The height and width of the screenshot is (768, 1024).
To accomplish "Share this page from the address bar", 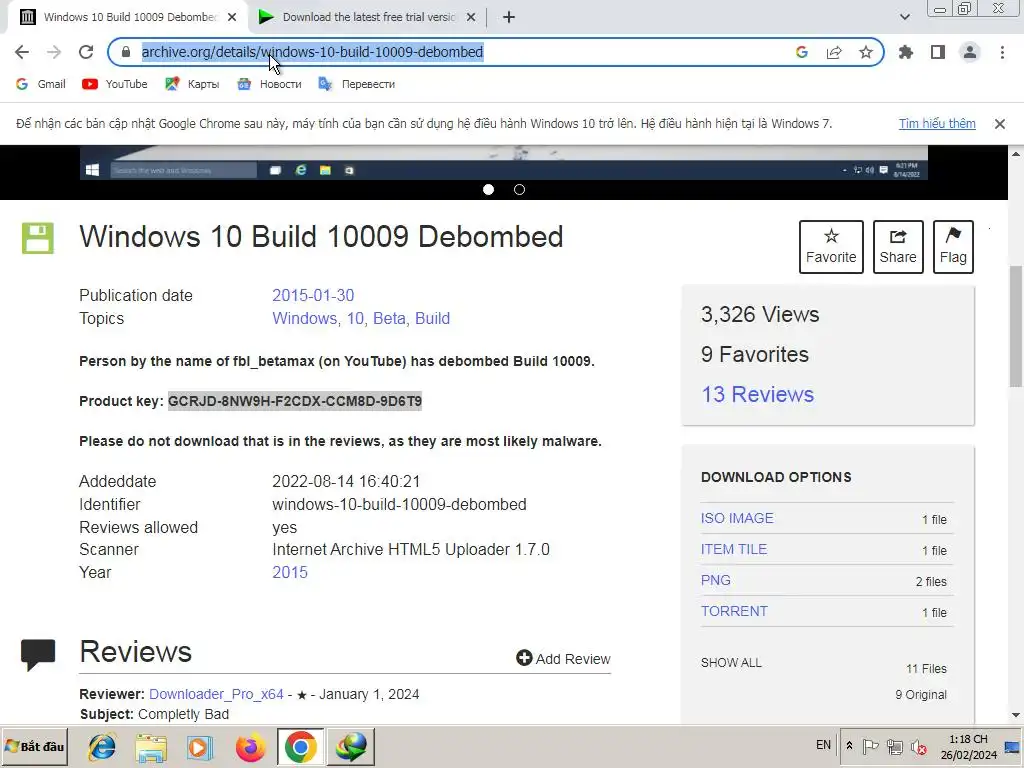I will 834,52.
